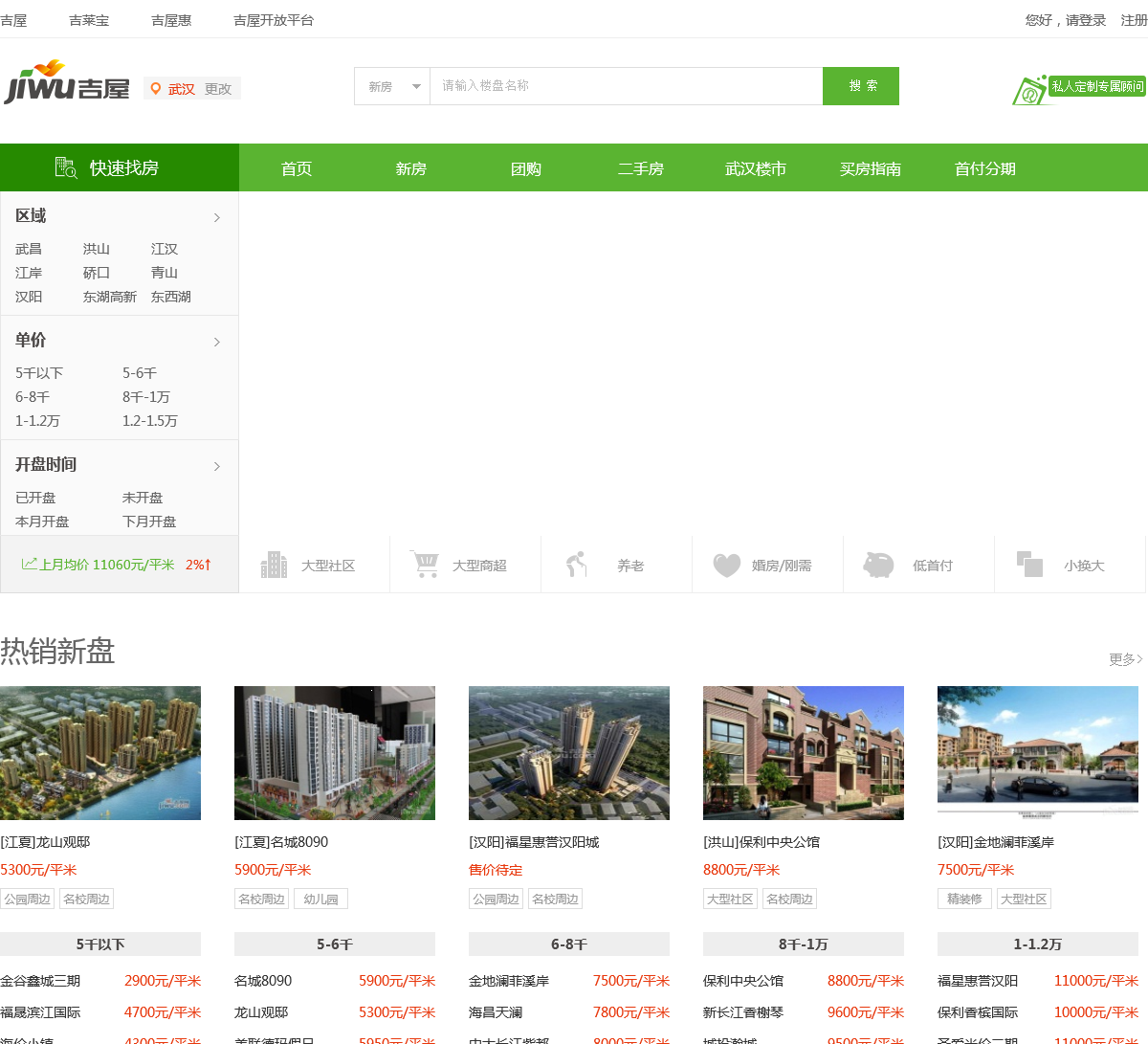This screenshot has height=1044, width=1148.
Task: Select the 小换大 squares icon
Action: [x=1029, y=565]
